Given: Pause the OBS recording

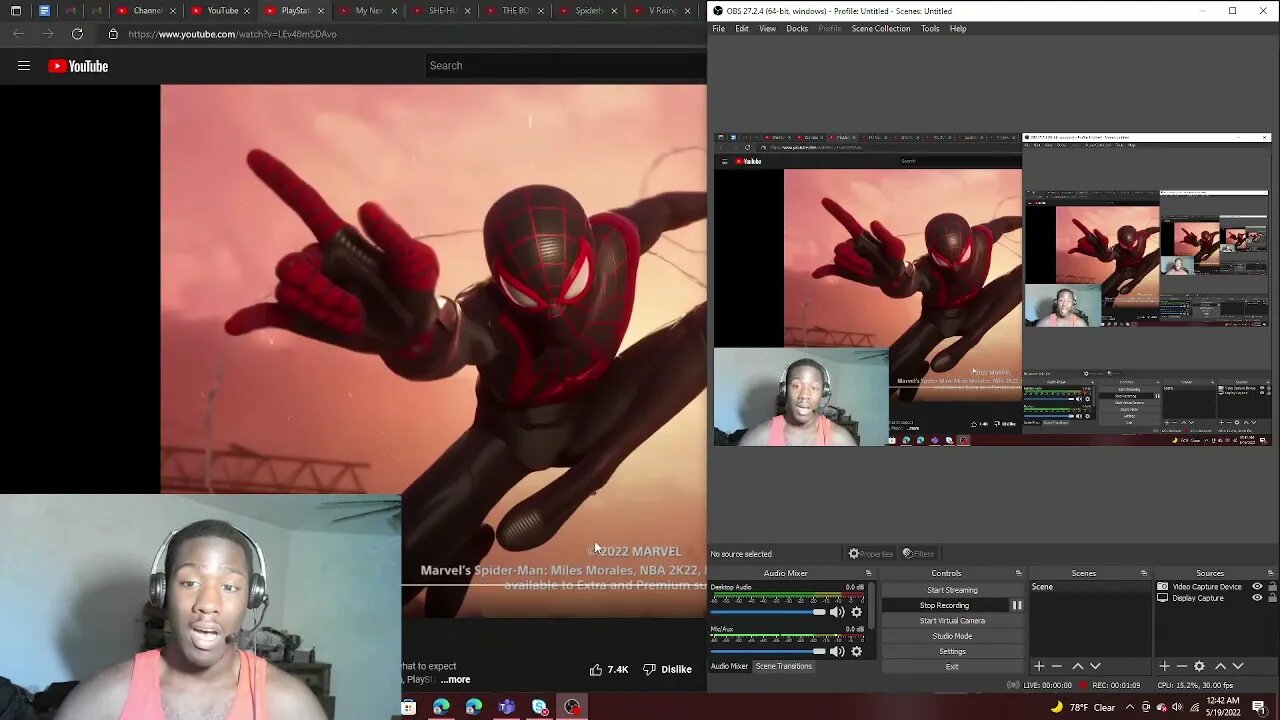Looking at the screenshot, I should (1017, 605).
